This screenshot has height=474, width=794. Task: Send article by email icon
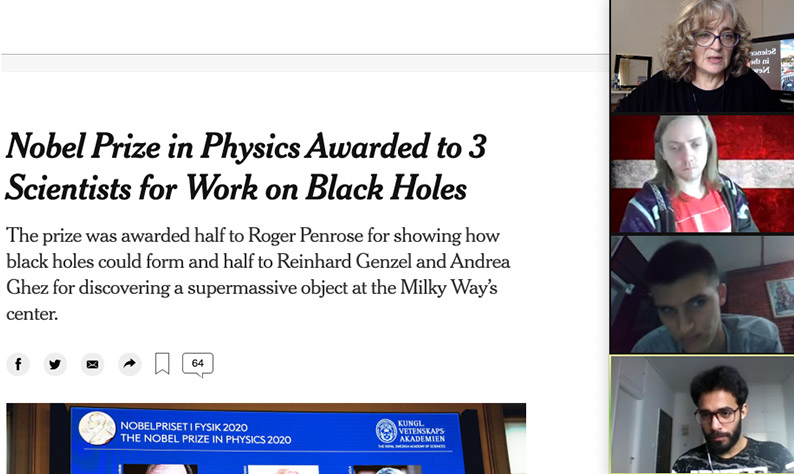[x=92, y=364]
